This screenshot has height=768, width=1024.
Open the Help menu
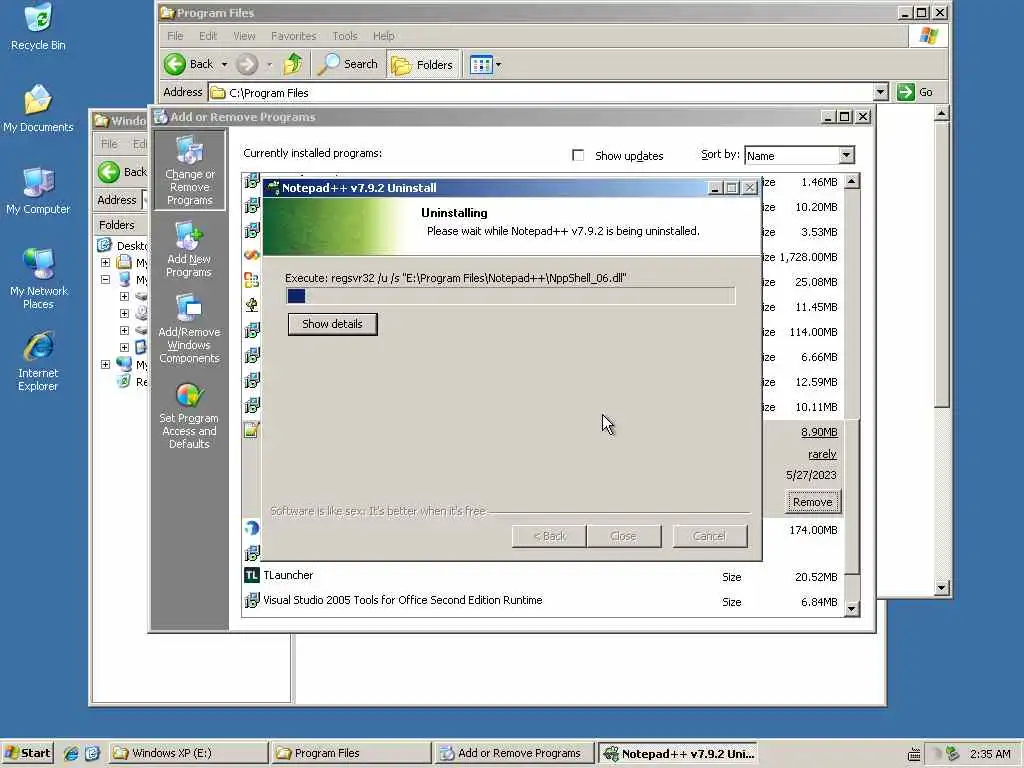click(x=383, y=36)
